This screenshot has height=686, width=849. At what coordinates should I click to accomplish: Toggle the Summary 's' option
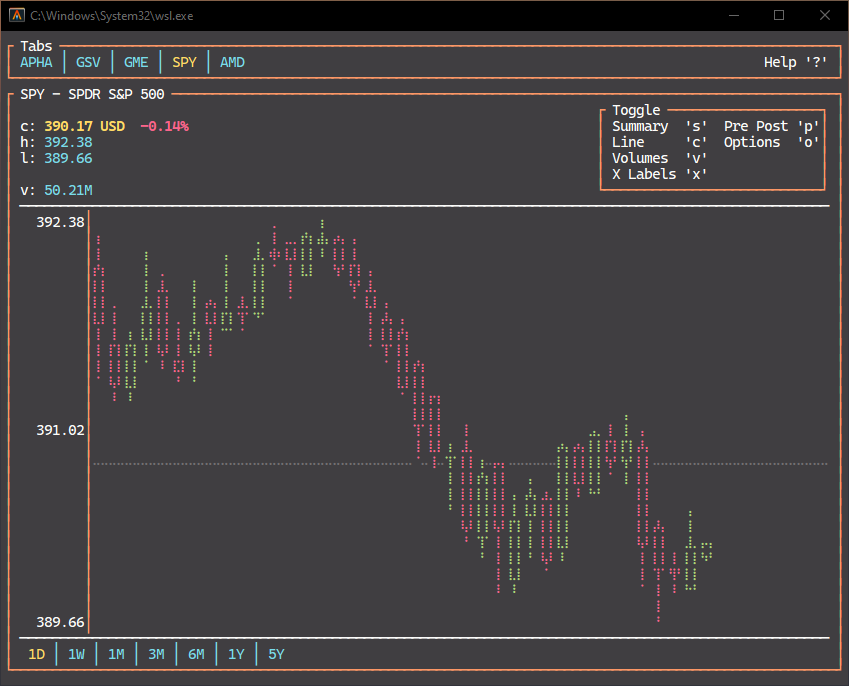[x=659, y=126]
